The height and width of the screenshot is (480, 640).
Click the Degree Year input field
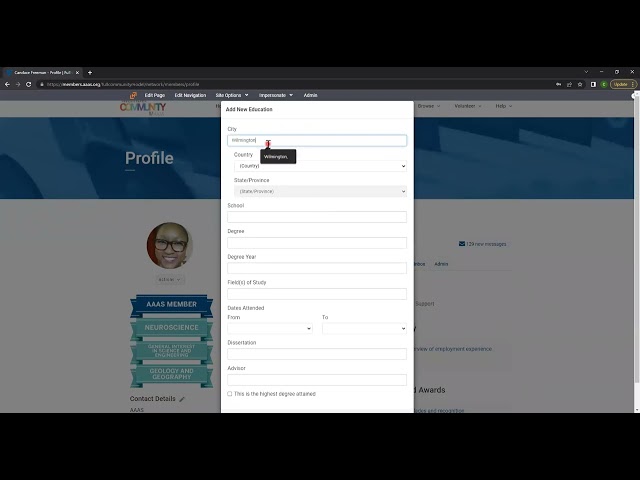(x=317, y=268)
